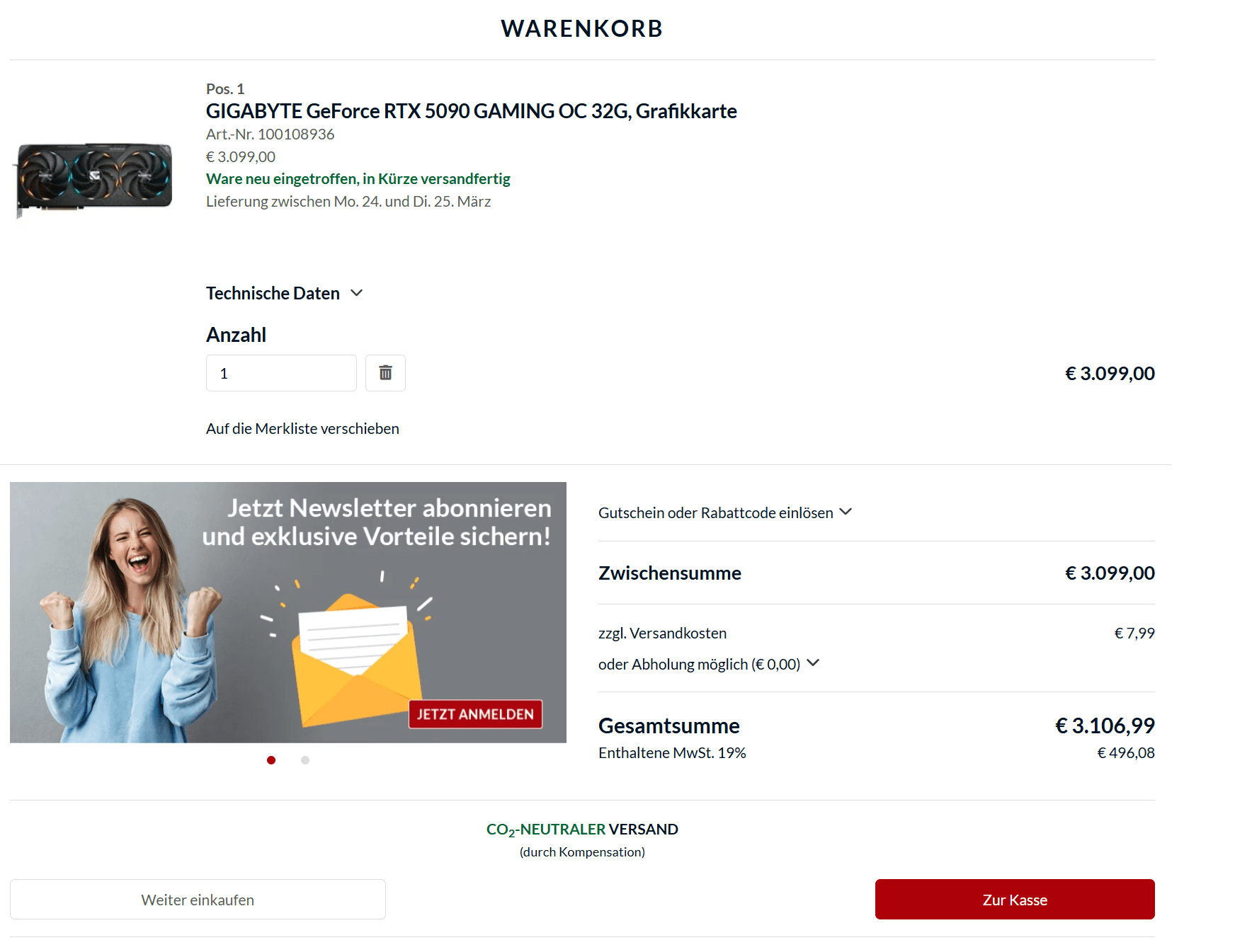The image size is (1235, 952).
Task: Select the first red carousel dot
Action: click(271, 760)
